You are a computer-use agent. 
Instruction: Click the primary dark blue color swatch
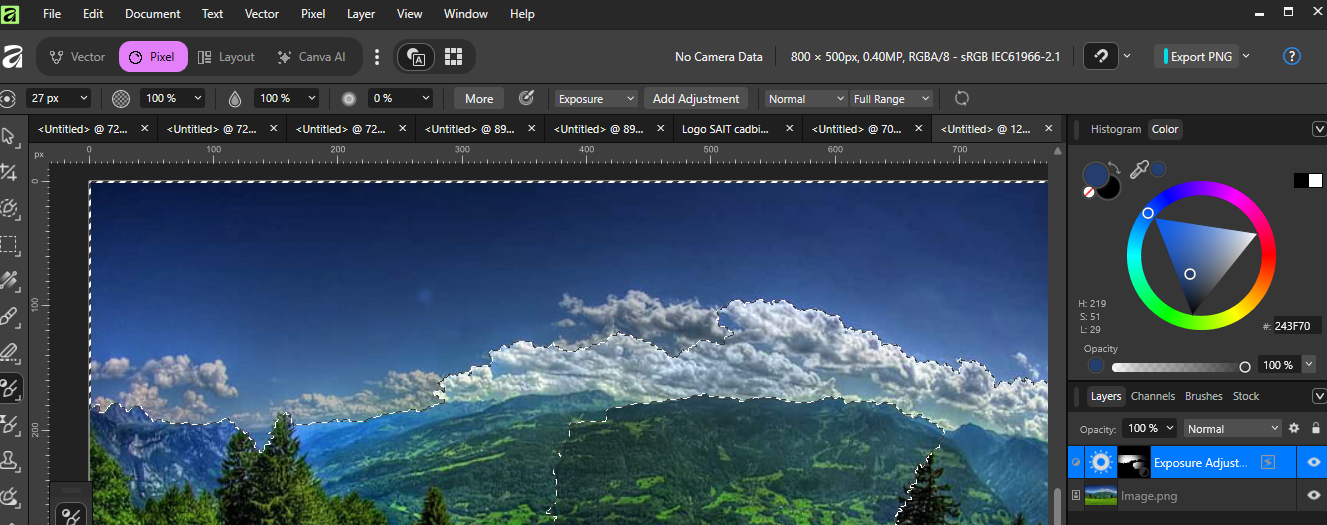pos(1097,175)
